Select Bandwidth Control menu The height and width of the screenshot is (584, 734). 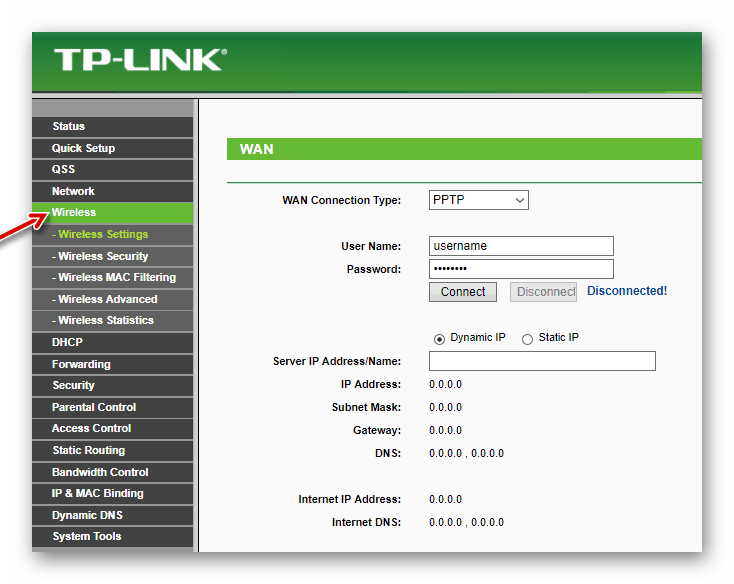pyautogui.click(x=112, y=473)
